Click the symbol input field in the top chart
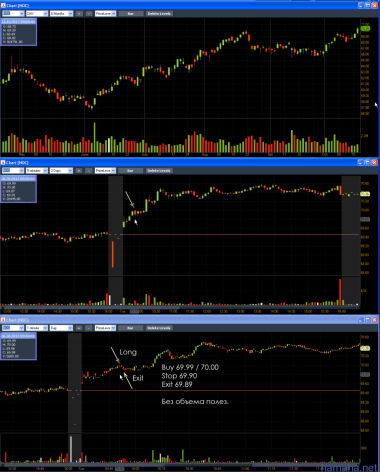Image resolution: width=380 pixels, height=472 pixels. pos(13,14)
